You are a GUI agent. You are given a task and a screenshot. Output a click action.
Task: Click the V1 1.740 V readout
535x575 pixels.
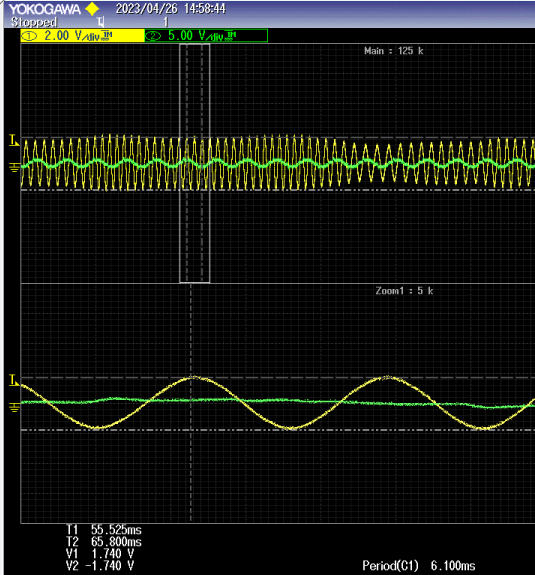[100, 553]
